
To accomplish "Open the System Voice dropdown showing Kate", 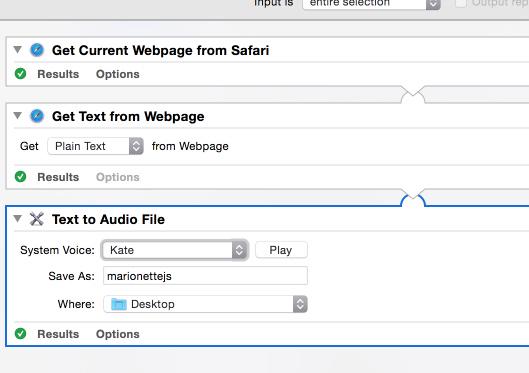I will click(x=175, y=250).
